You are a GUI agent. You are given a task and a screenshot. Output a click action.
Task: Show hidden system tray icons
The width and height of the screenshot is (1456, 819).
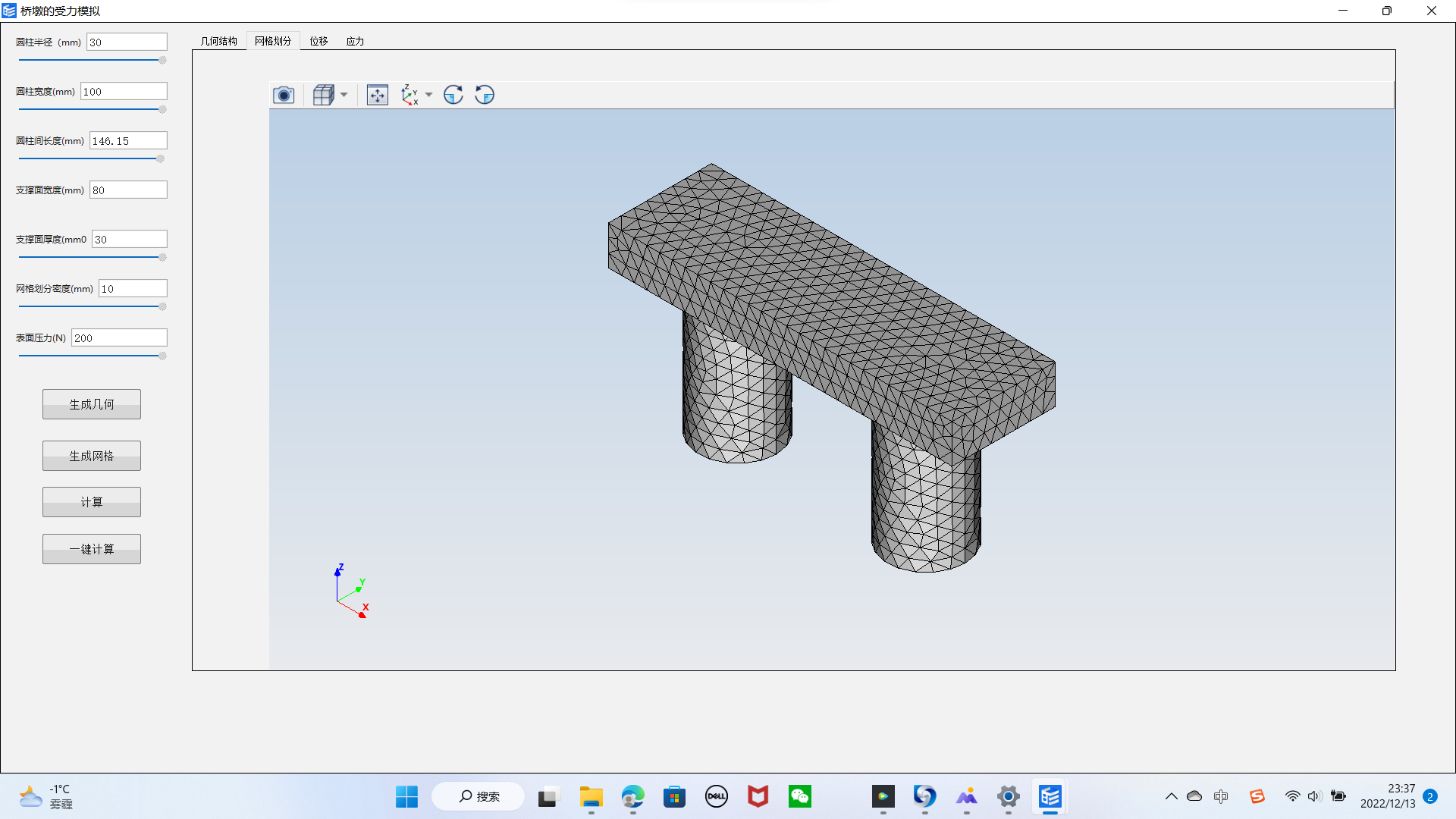[1172, 796]
